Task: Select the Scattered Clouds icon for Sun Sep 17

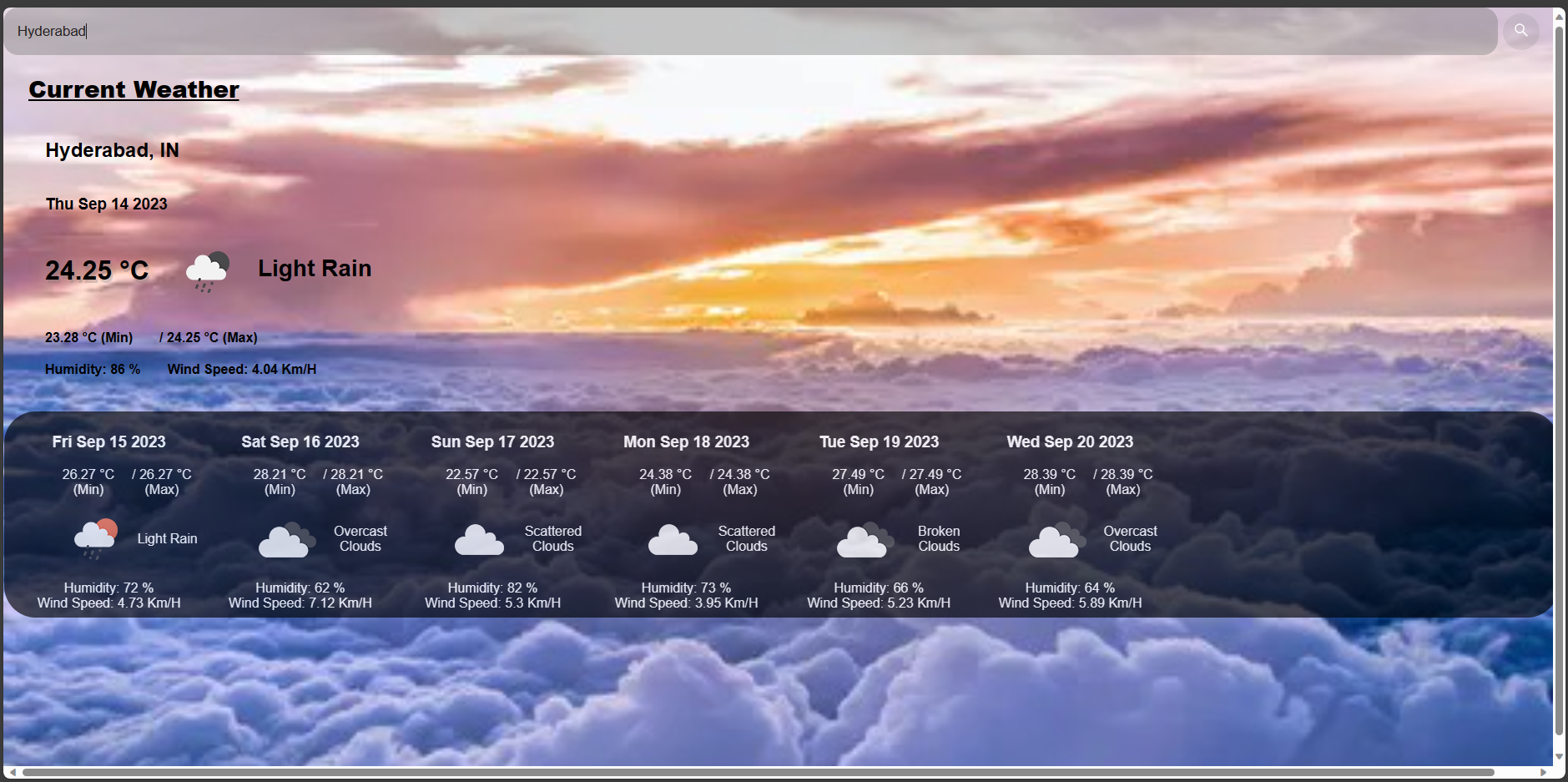Action: (x=479, y=540)
